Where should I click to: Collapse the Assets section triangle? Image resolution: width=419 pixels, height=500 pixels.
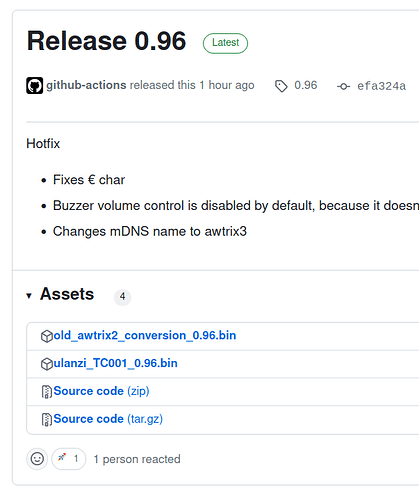pyautogui.click(x=29, y=296)
